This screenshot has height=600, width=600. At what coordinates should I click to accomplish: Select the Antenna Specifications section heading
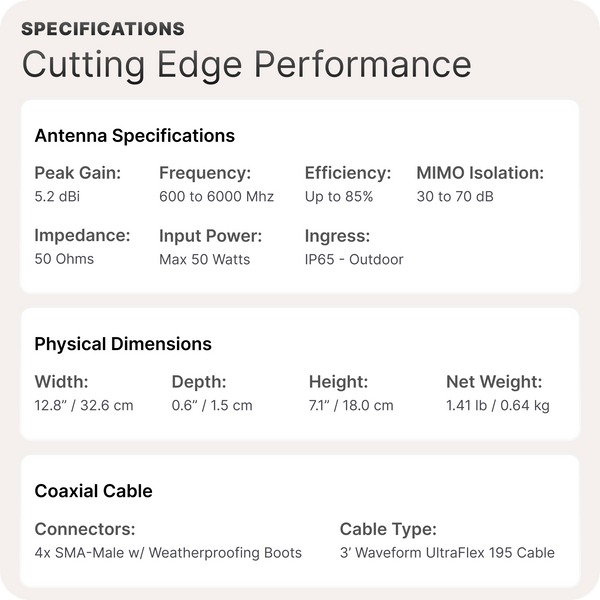point(134,135)
